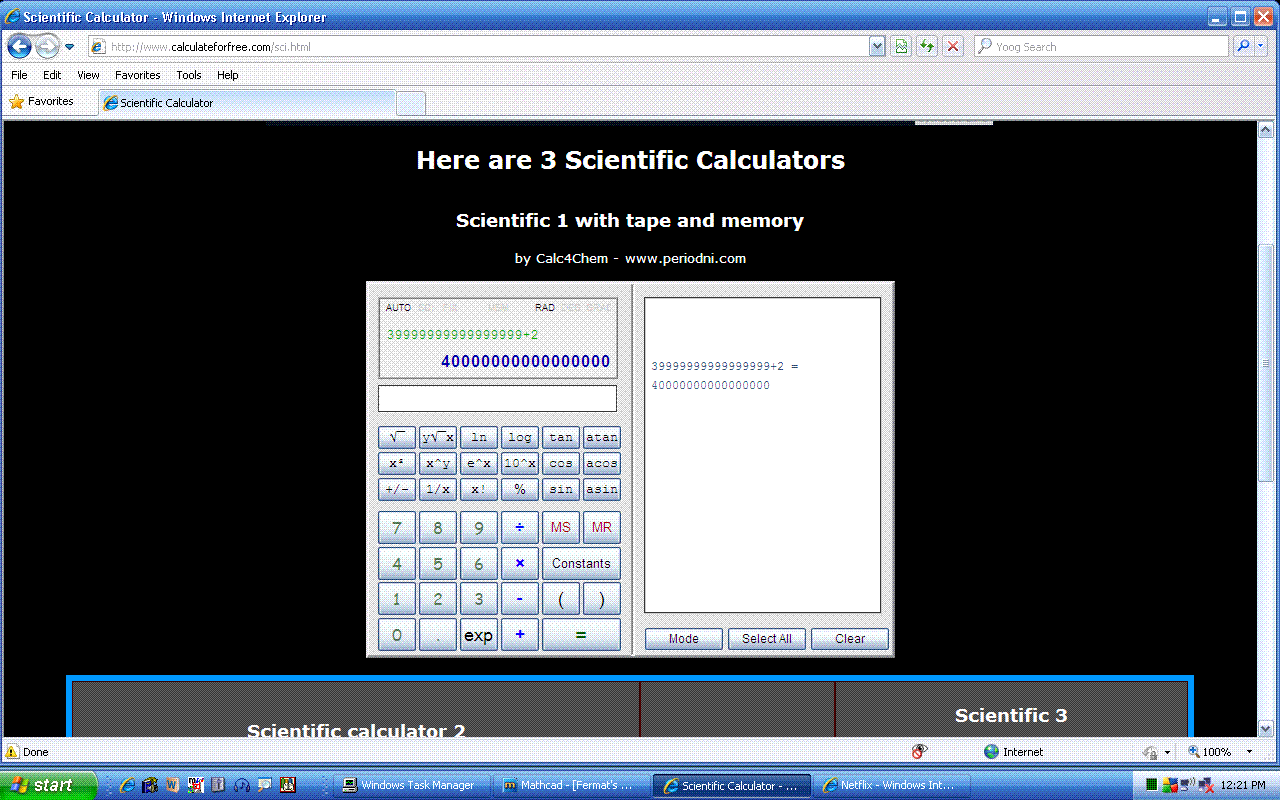Click digit 6 on the keypad
The image size is (1280, 800).
coord(479,564)
